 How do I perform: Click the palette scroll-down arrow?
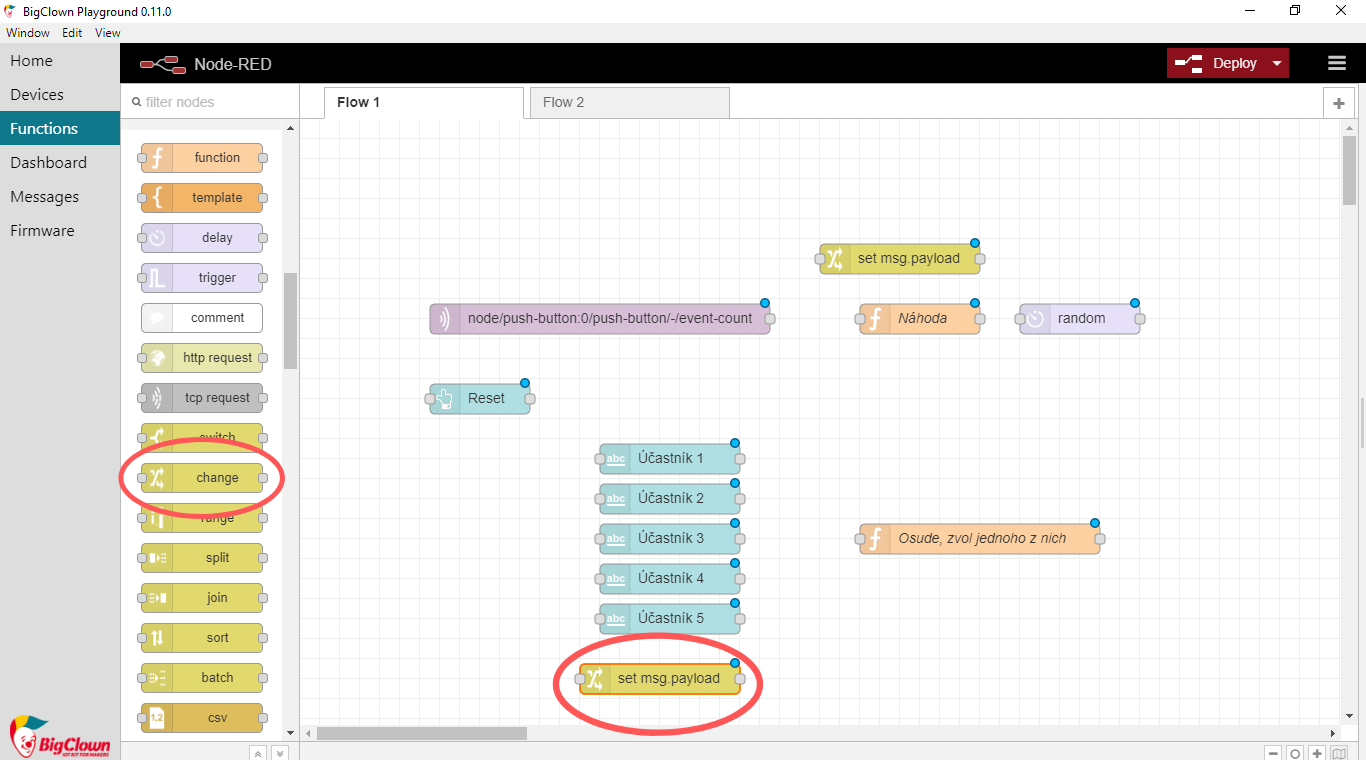[291, 732]
